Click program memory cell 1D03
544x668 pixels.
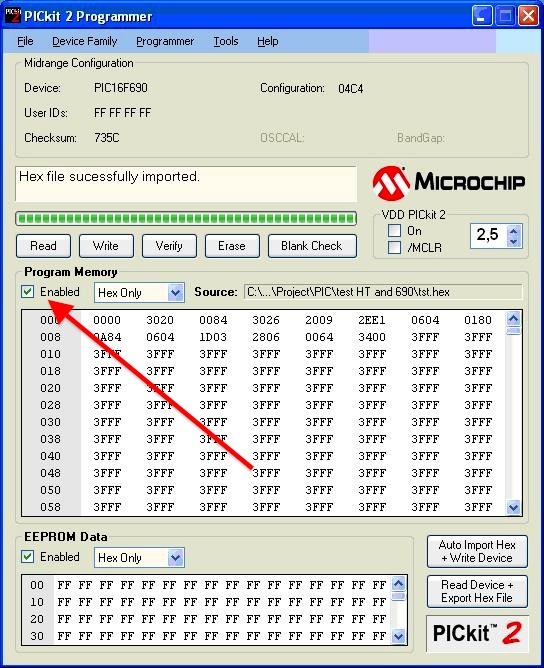coord(213,337)
